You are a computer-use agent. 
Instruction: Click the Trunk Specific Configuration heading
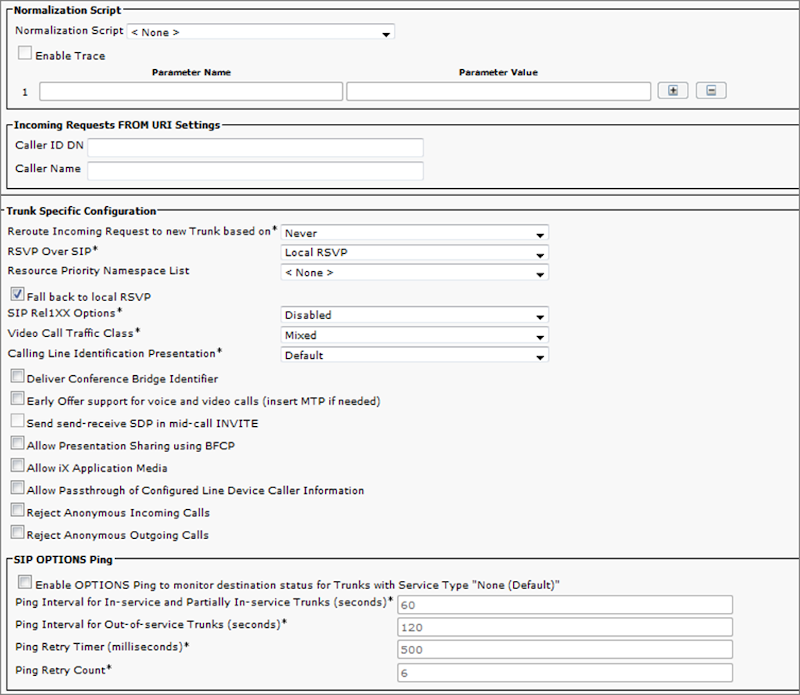pos(81,211)
